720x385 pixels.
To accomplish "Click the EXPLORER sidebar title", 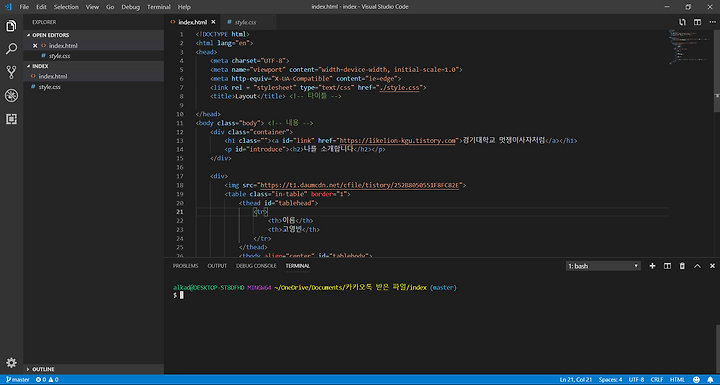I will [44, 22].
